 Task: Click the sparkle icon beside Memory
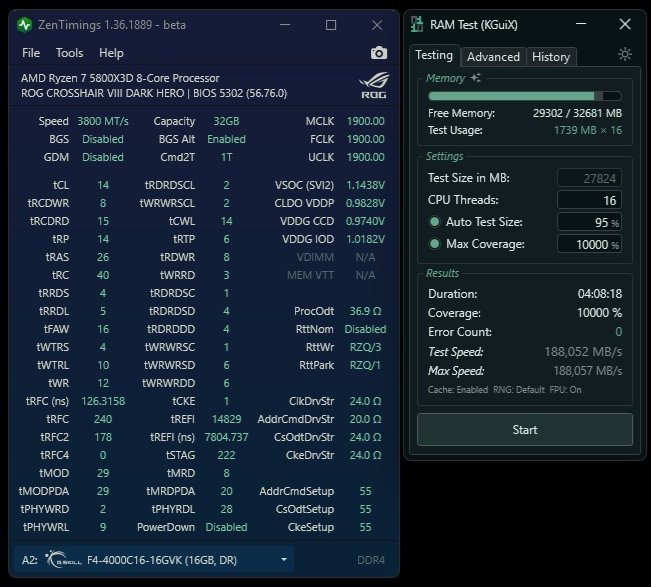pyautogui.click(x=476, y=78)
